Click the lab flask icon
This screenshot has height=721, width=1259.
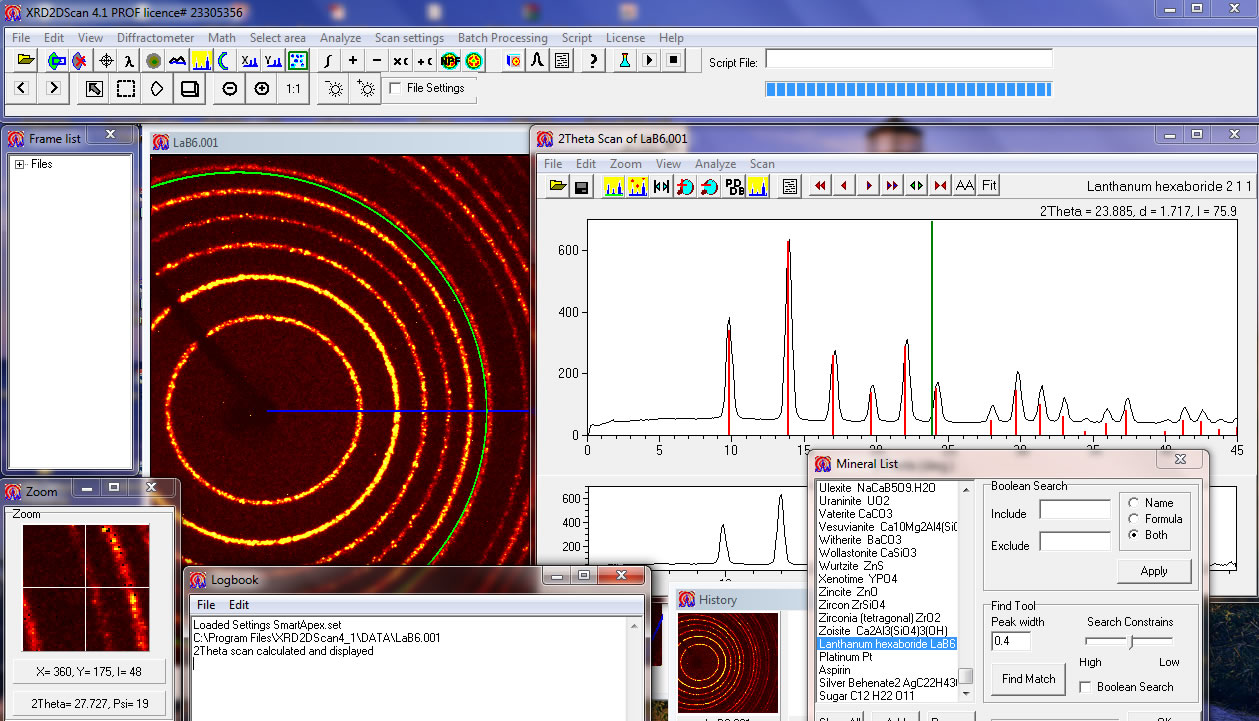click(x=625, y=61)
